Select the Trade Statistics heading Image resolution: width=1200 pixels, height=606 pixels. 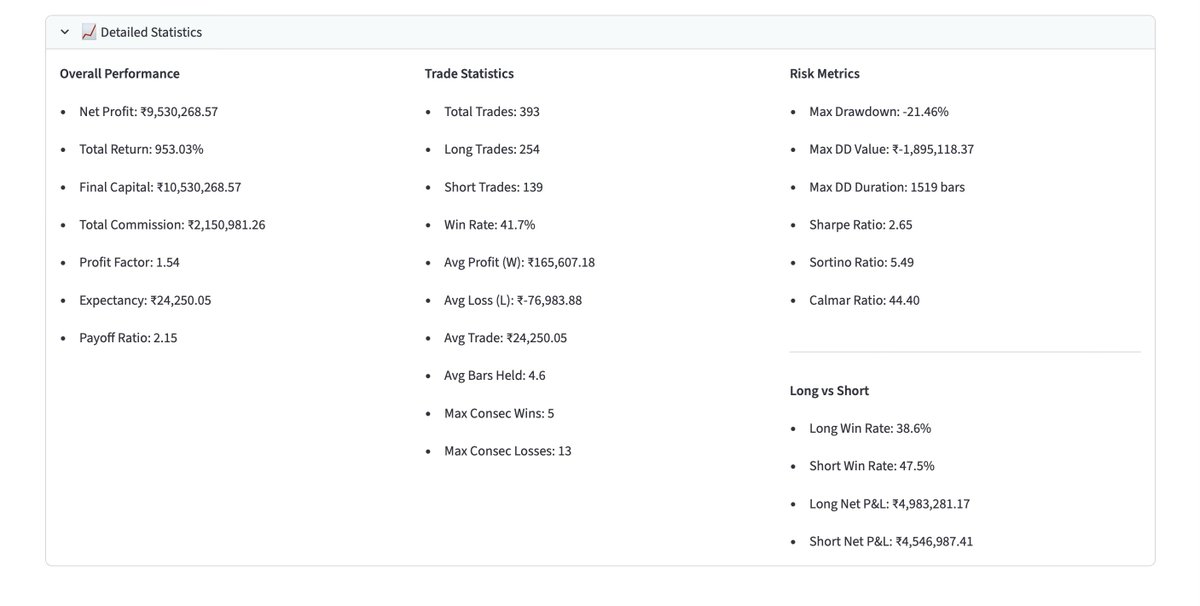coord(469,74)
